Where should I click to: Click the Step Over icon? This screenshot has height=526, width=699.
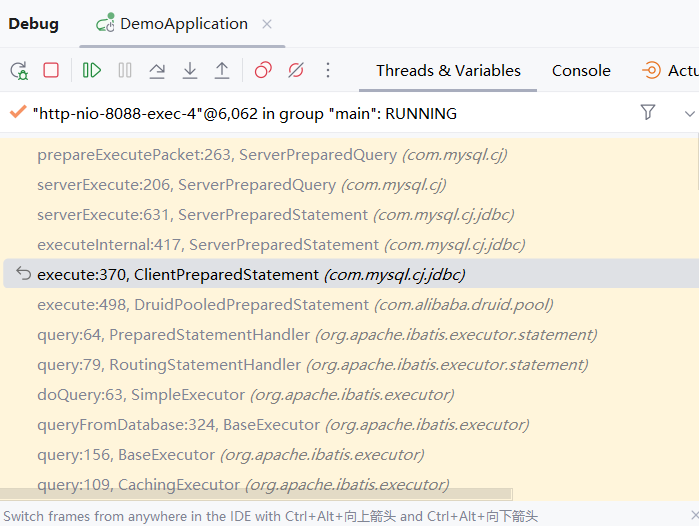pyautogui.click(x=157, y=70)
